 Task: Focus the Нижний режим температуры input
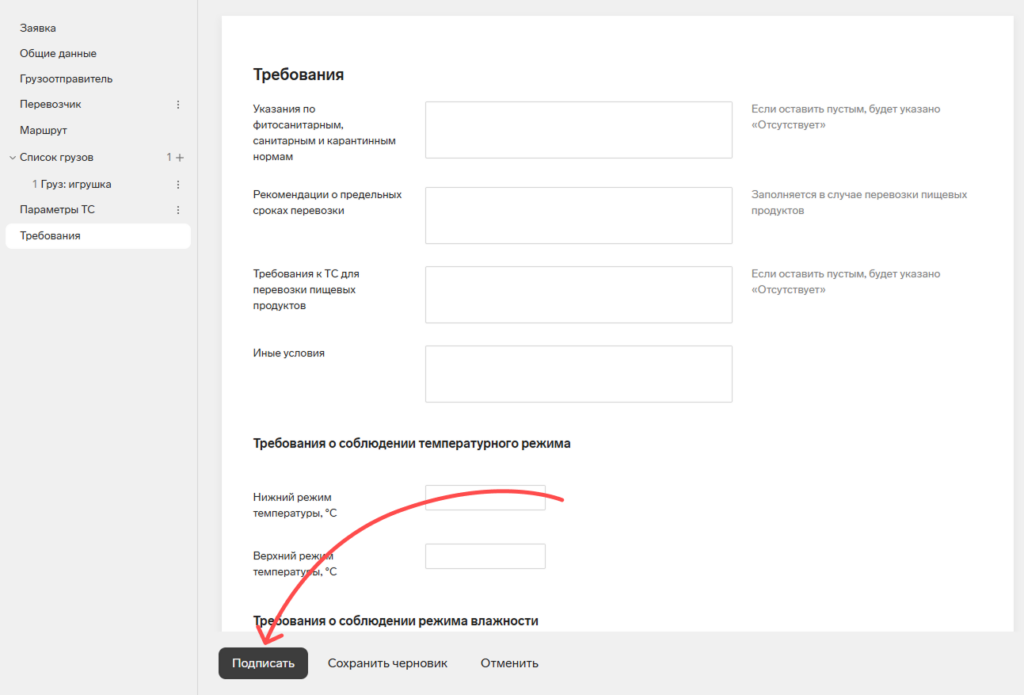(x=485, y=498)
